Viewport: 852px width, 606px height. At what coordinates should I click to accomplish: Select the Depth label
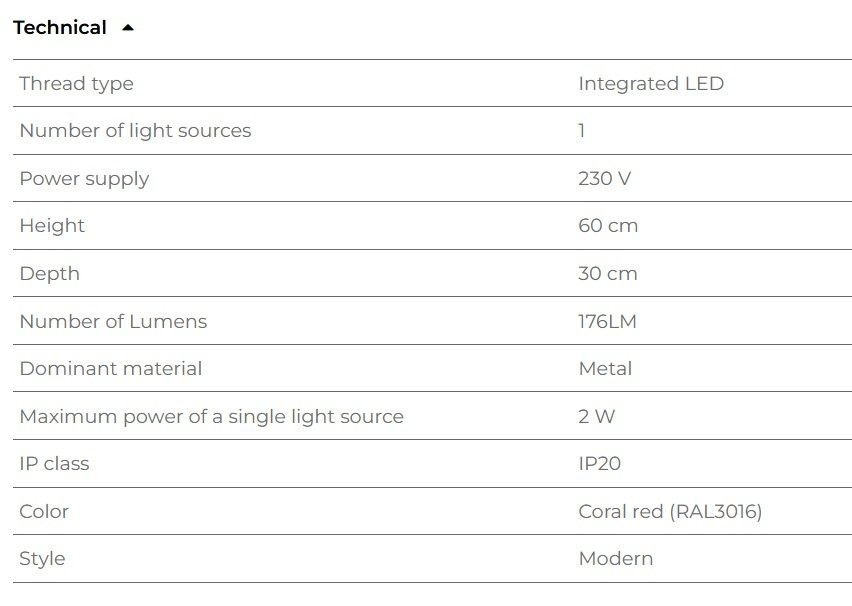pyautogui.click(x=49, y=273)
